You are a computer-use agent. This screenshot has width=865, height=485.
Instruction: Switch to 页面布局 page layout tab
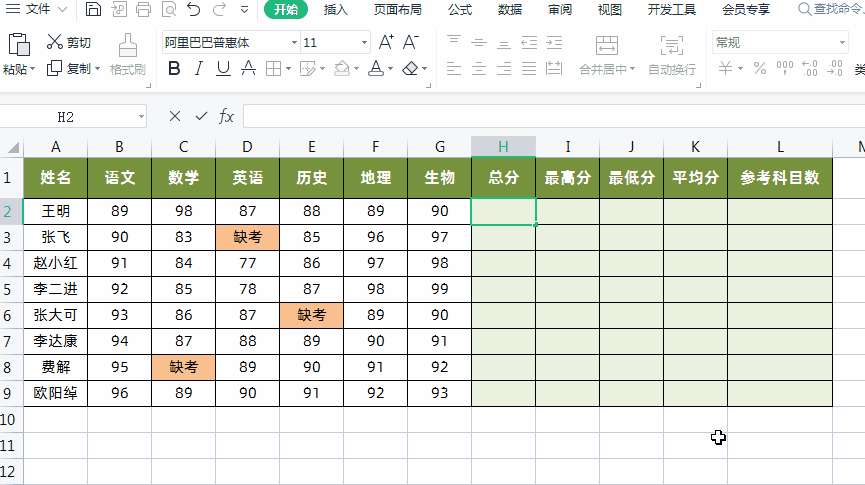397,10
